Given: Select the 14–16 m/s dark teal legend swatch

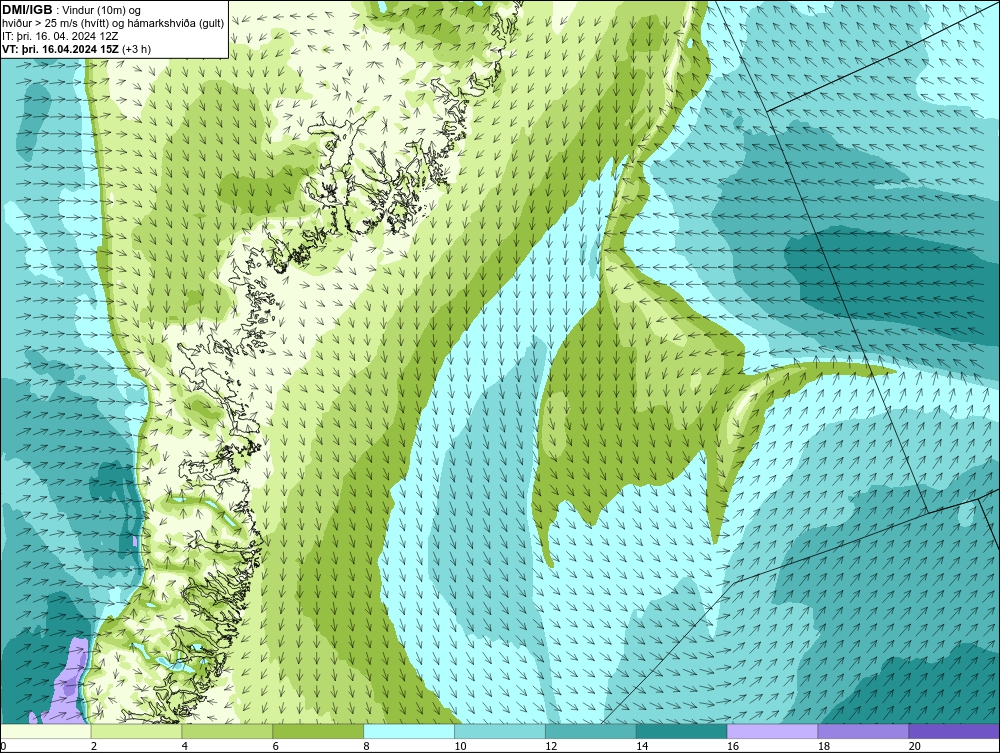Looking at the screenshot, I should (682, 731).
